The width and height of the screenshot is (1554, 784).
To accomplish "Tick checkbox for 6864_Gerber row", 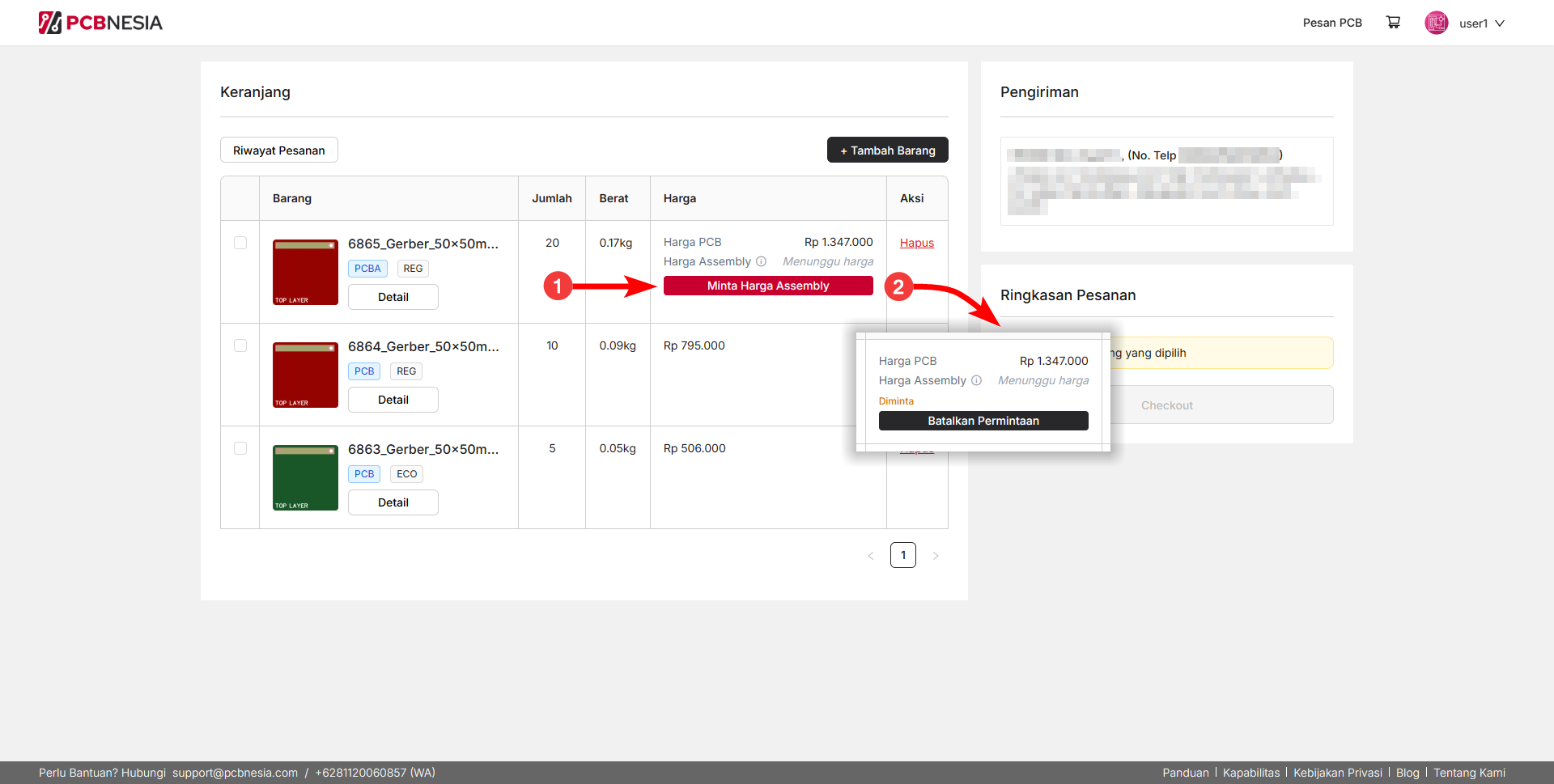I will 240,345.
